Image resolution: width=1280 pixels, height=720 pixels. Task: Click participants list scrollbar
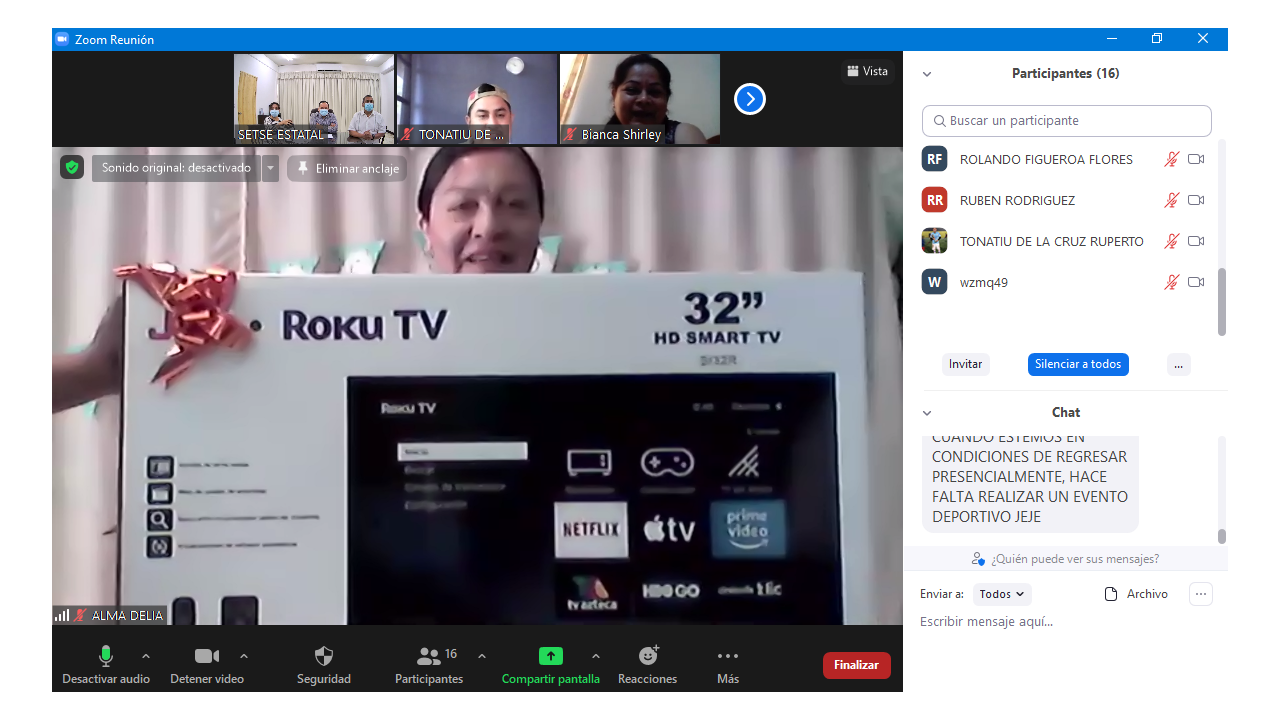point(1222,302)
